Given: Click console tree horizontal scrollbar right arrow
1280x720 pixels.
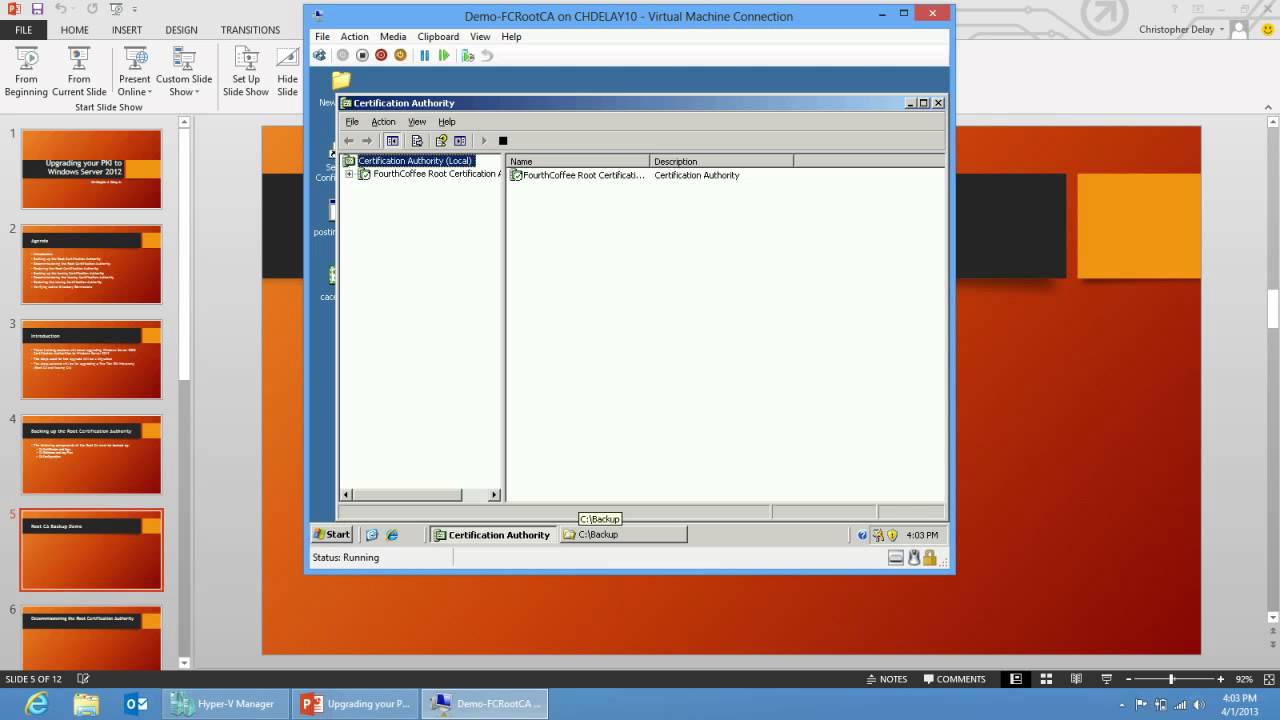Looking at the screenshot, I should pos(494,495).
